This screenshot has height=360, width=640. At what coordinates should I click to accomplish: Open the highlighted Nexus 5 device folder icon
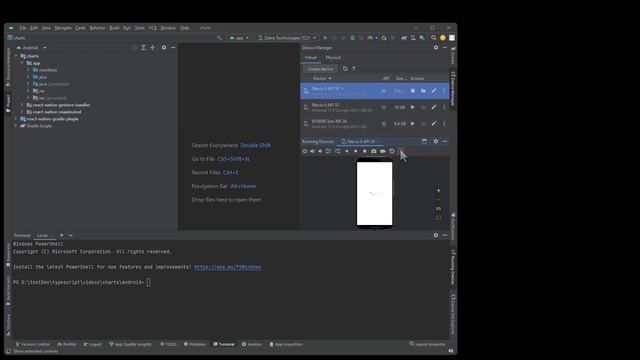click(423, 91)
